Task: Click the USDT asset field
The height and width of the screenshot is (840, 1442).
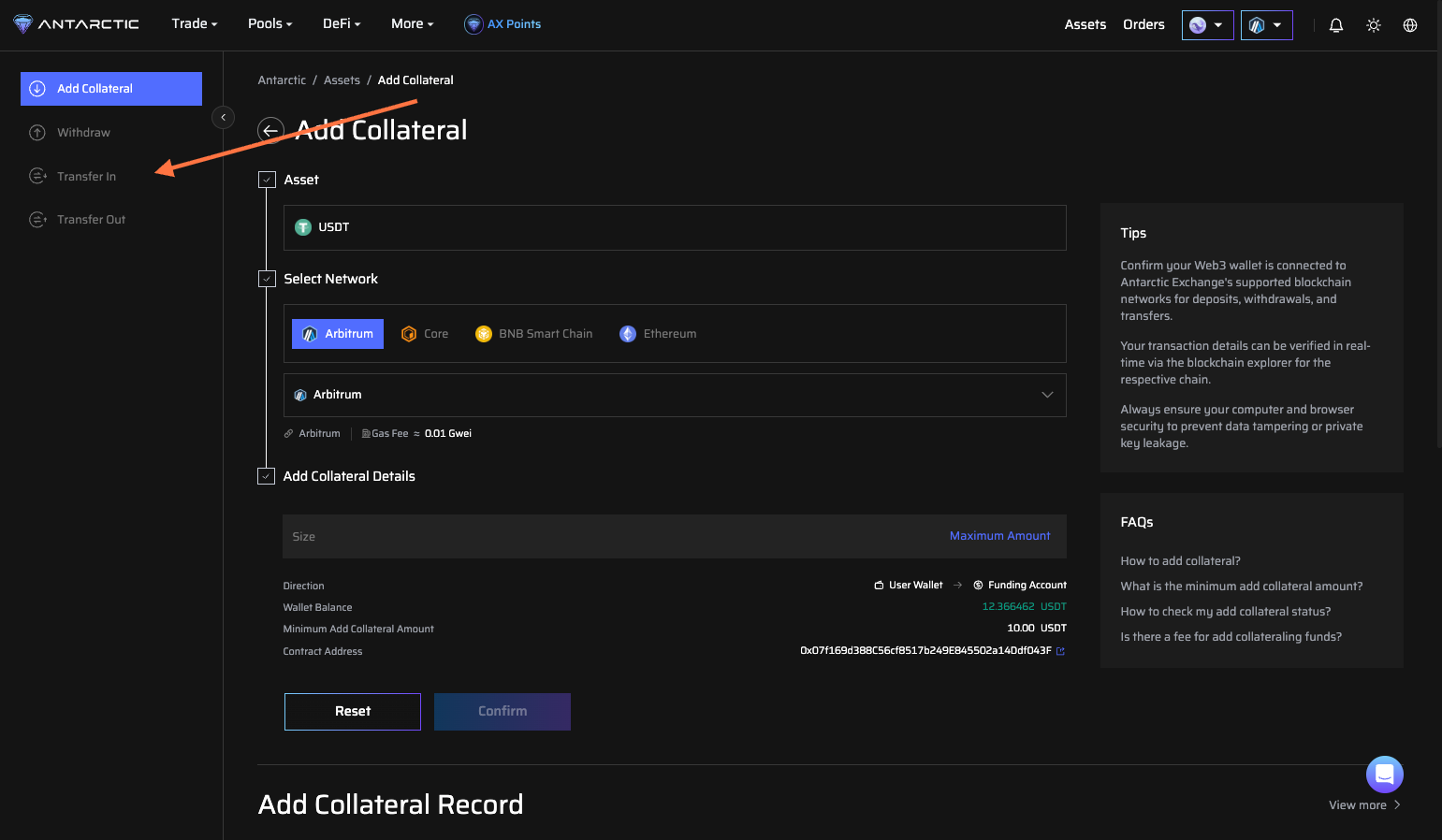Action: 675,227
